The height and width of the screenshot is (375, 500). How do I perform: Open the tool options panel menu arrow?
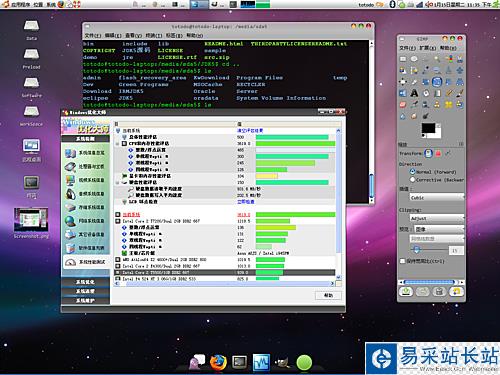click(x=461, y=144)
